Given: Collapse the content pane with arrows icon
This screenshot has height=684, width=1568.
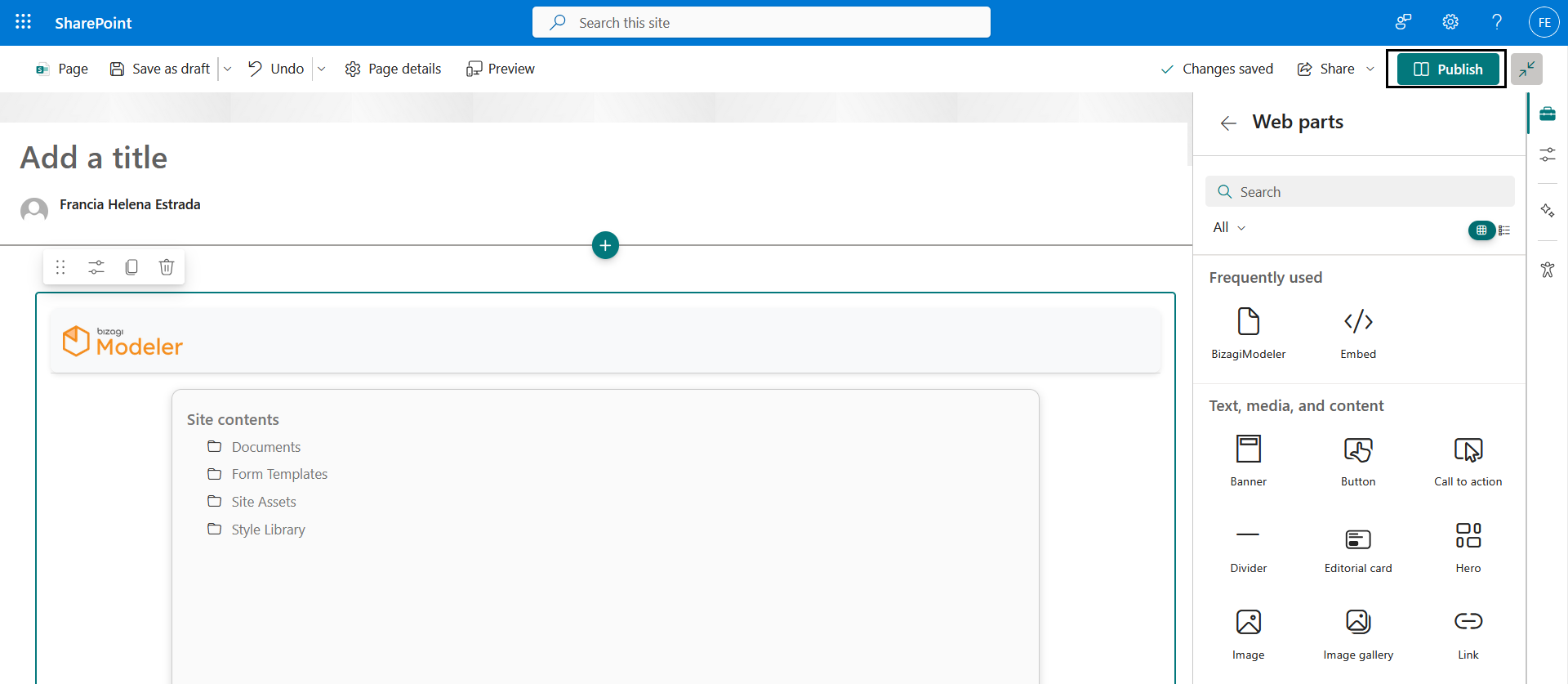Looking at the screenshot, I should (x=1526, y=69).
